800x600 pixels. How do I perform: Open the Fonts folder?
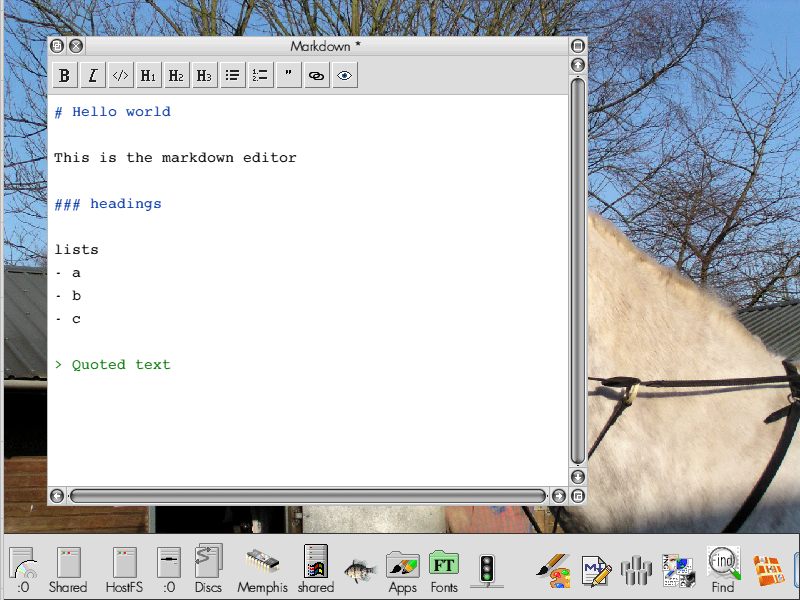pos(444,571)
